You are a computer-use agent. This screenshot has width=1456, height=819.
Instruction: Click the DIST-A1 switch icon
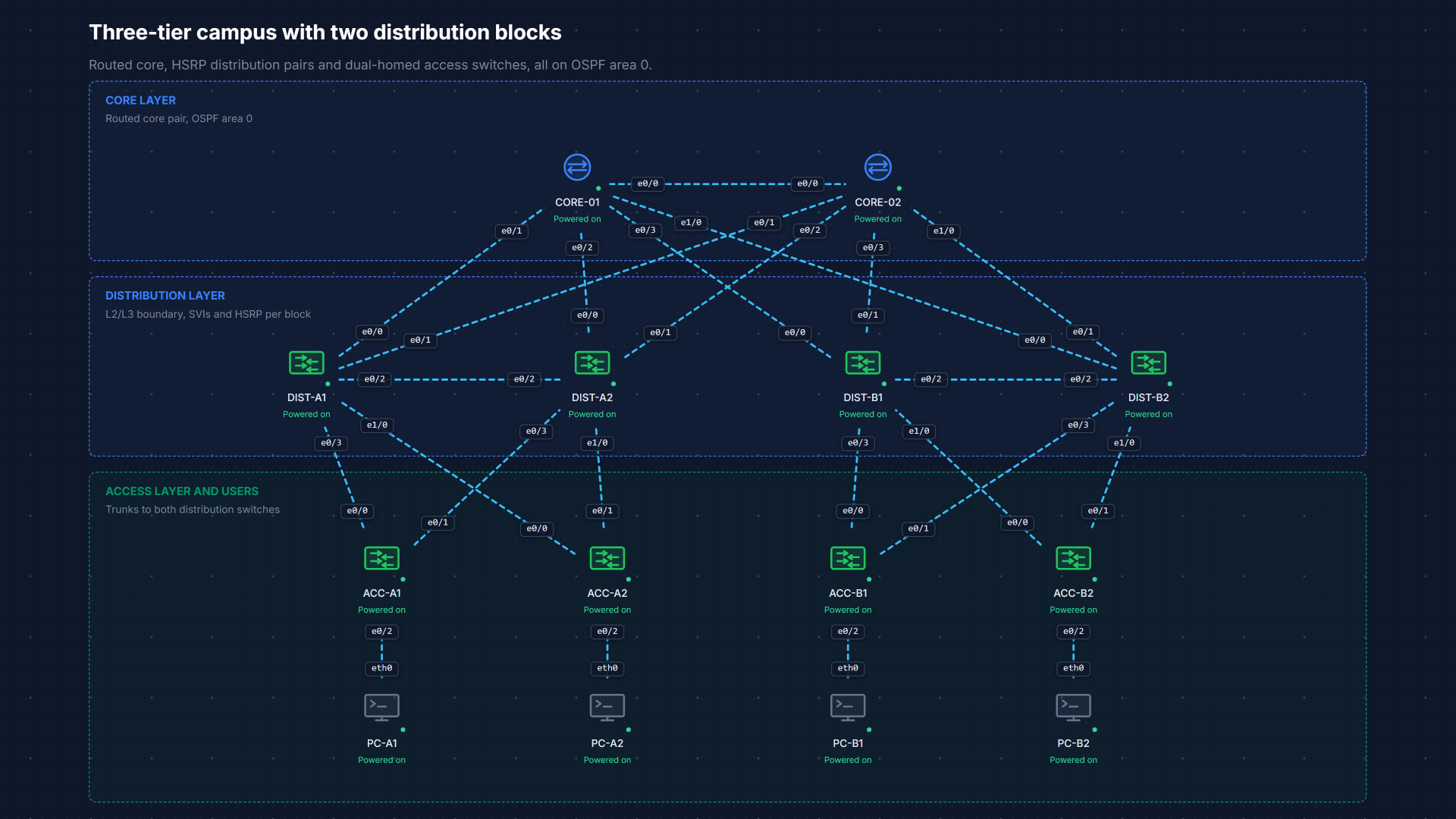[x=306, y=362]
